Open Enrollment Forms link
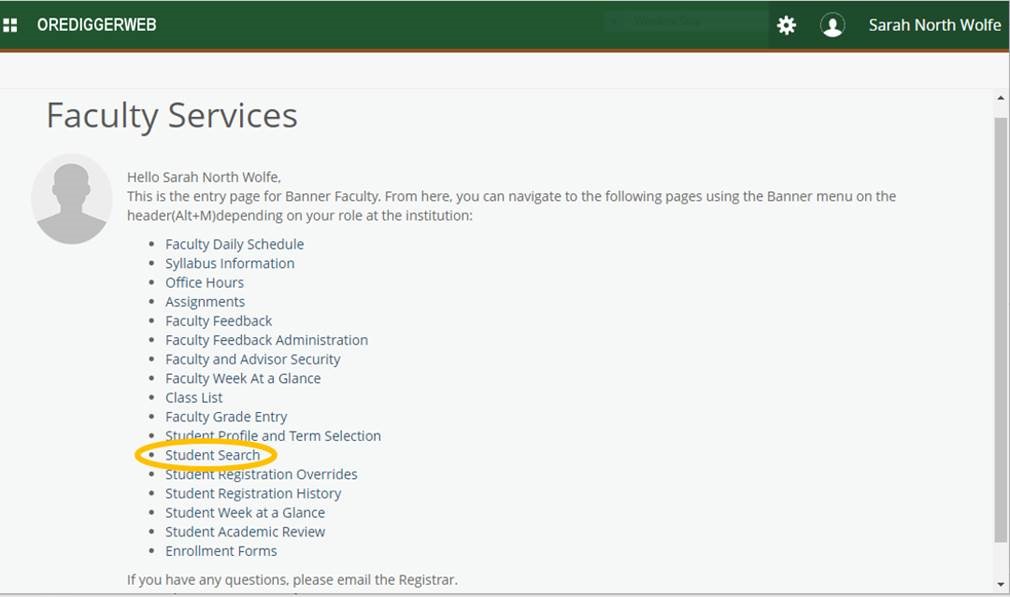 tap(221, 550)
